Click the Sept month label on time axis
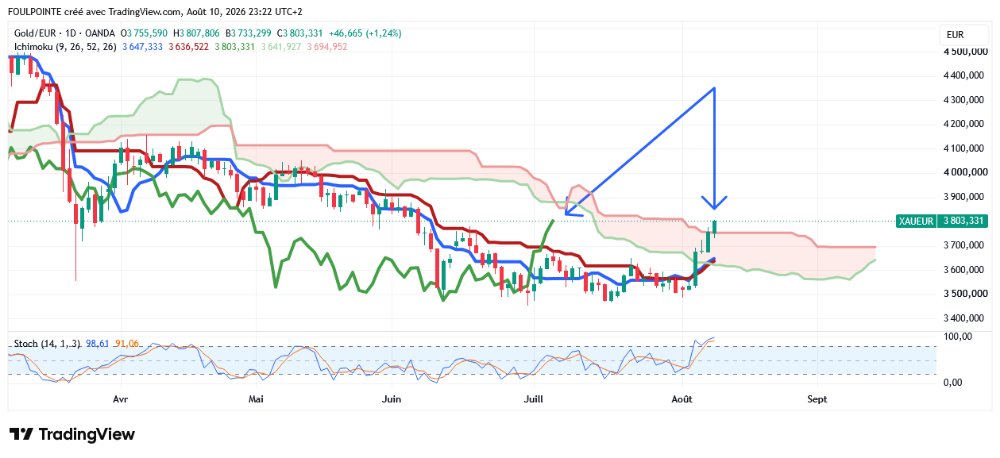This screenshot has width=1000, height=458. coord(817,399)
